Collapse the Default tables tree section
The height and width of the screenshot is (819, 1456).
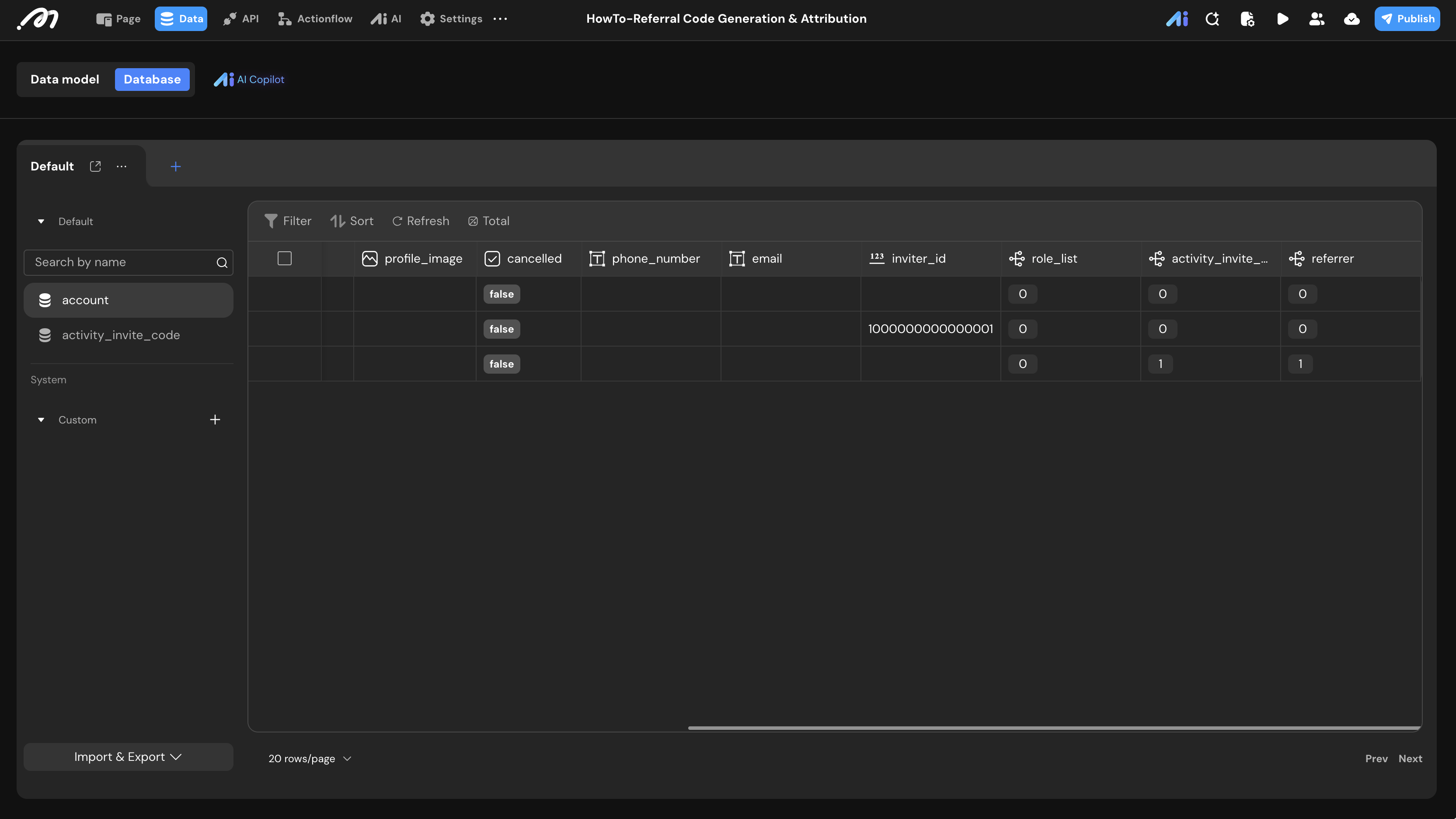click(x=41, y=222)
